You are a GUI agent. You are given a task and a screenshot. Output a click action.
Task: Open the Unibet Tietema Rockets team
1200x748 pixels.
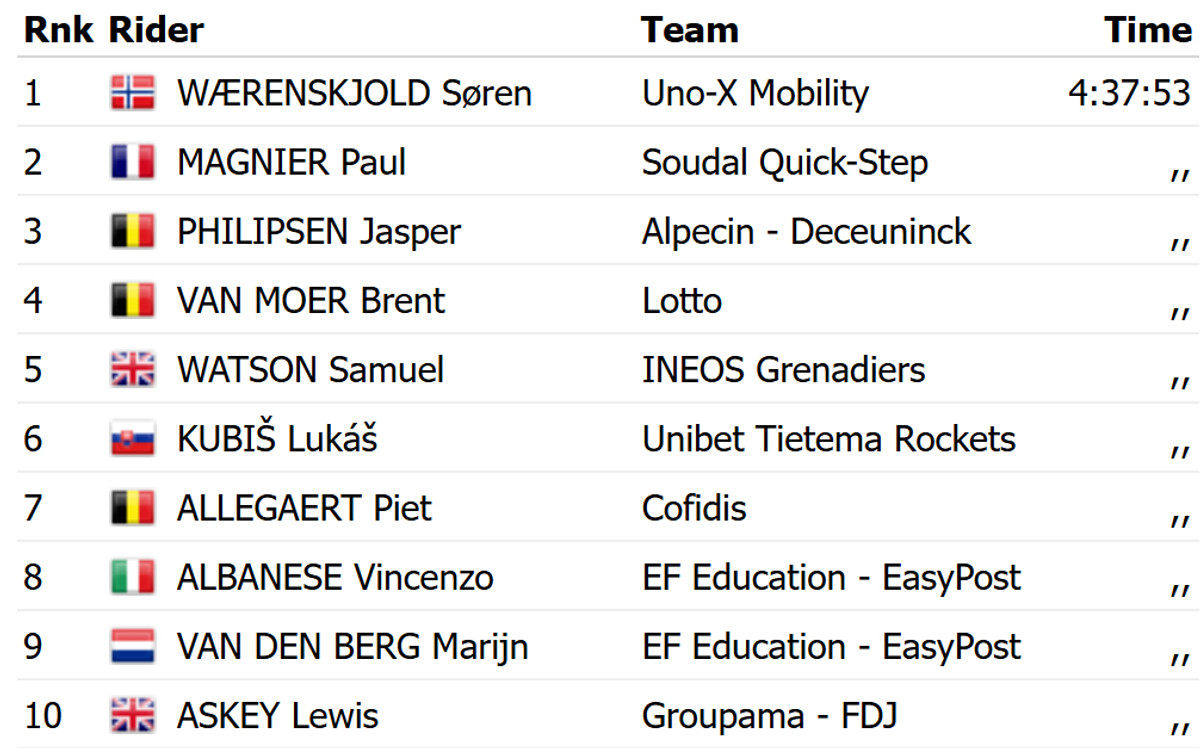(828, 439)
